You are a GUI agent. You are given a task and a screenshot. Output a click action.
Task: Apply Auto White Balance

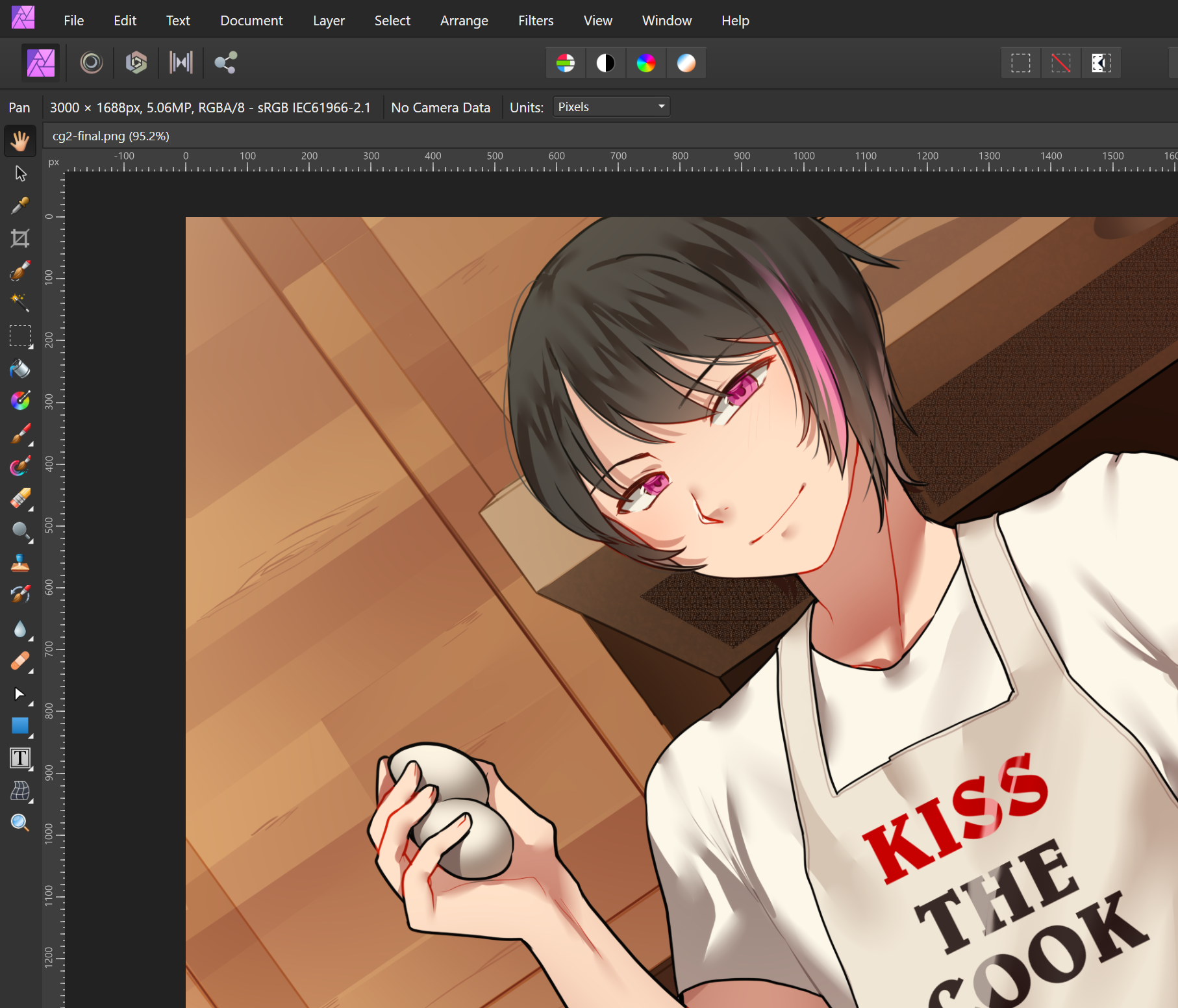pyautogui.click(x=686, y=63)
